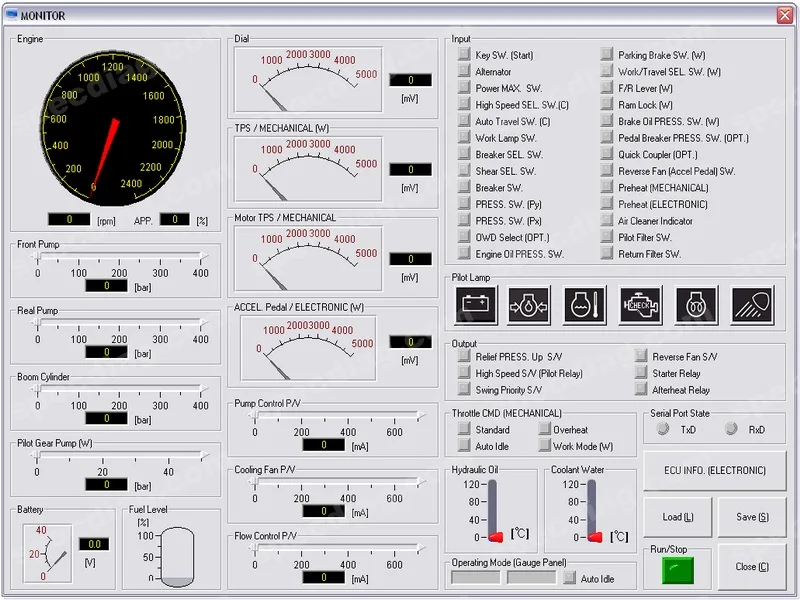
Task: Select the coolant temperature pilot lamp icon
Action: pyautogui.click(x=585, y=305)
